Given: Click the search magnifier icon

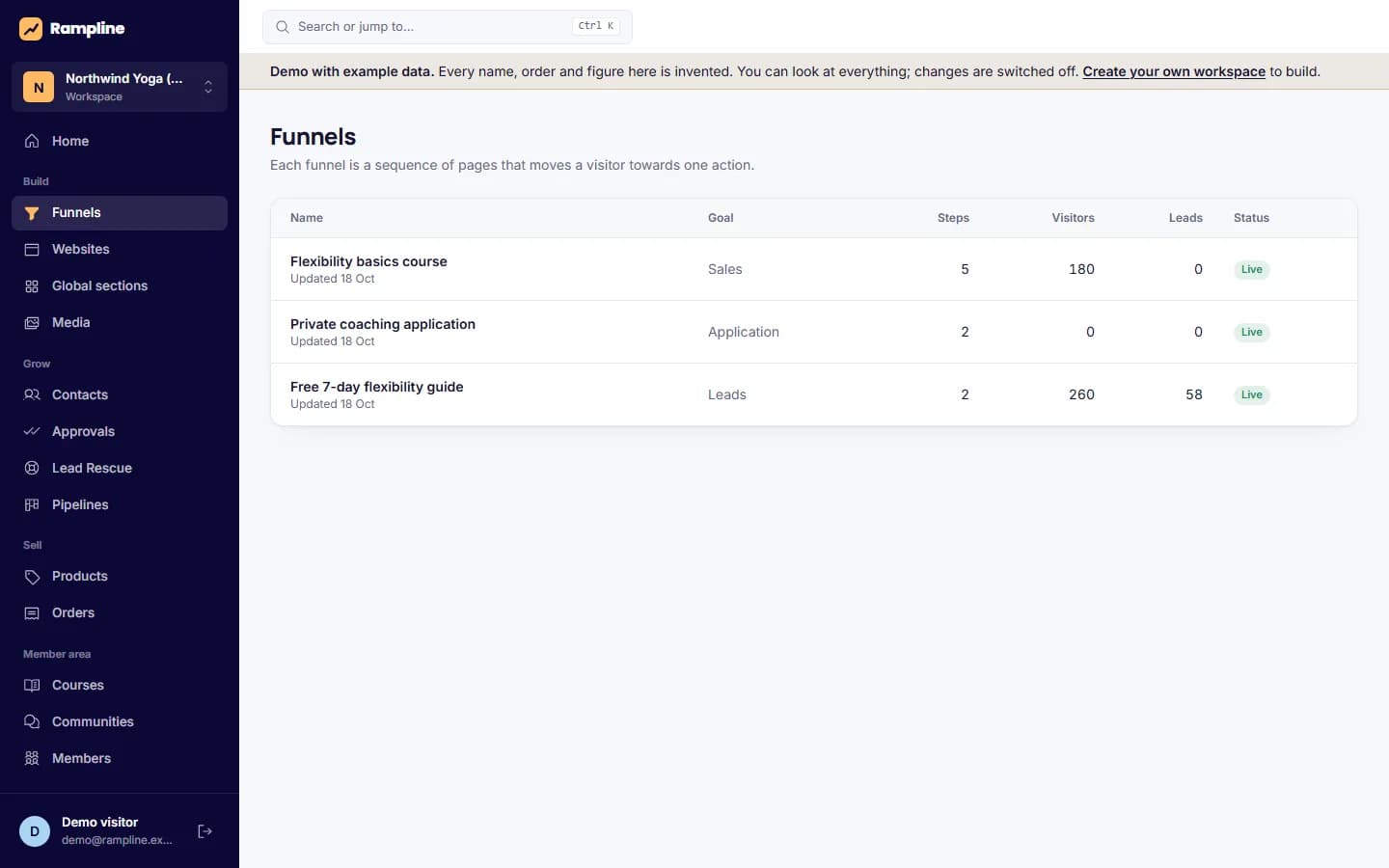Looking at the screenshot, I should pyautogui.click(x=283, y=27).
